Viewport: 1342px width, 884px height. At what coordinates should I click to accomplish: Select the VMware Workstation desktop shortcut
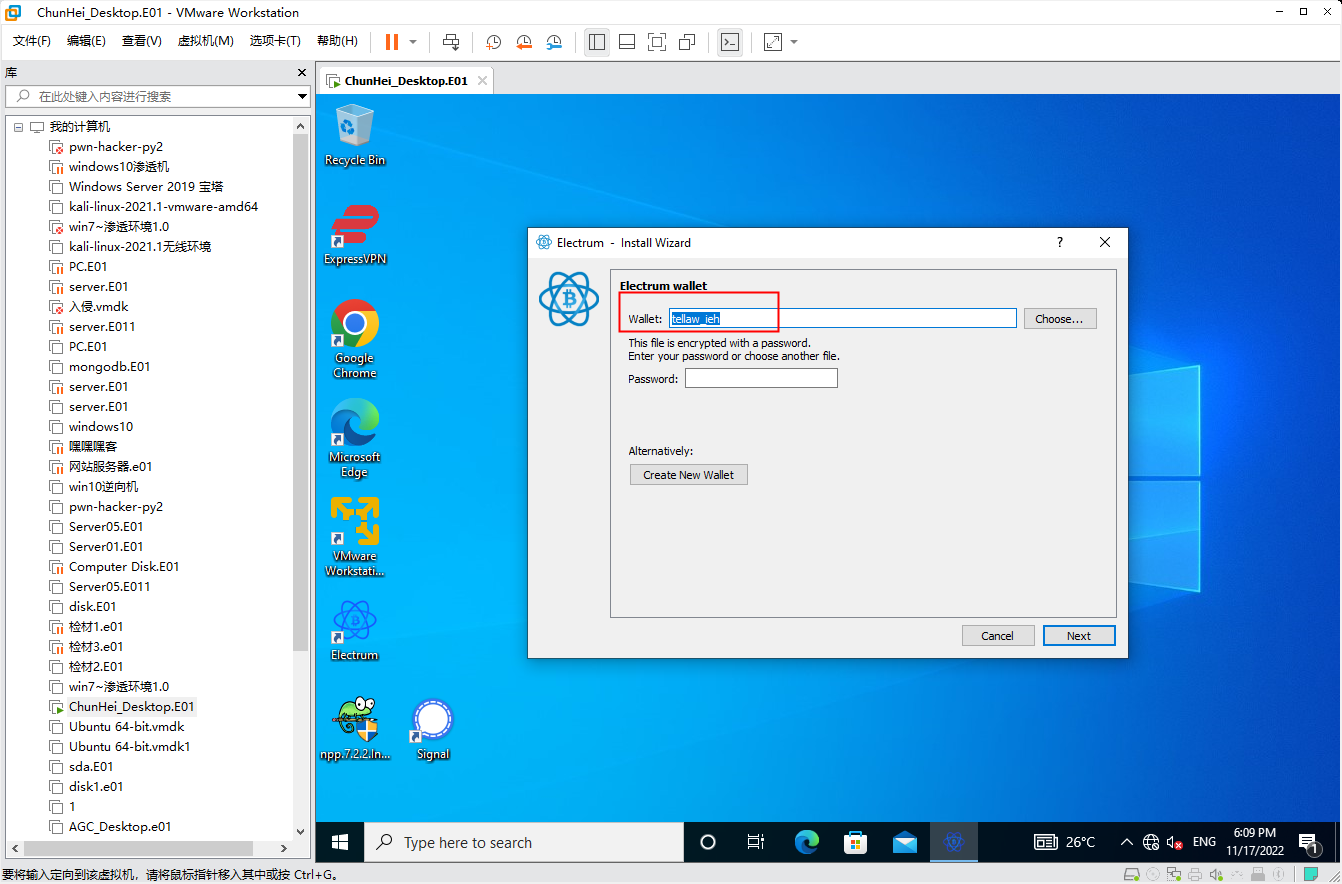point(354,537)
